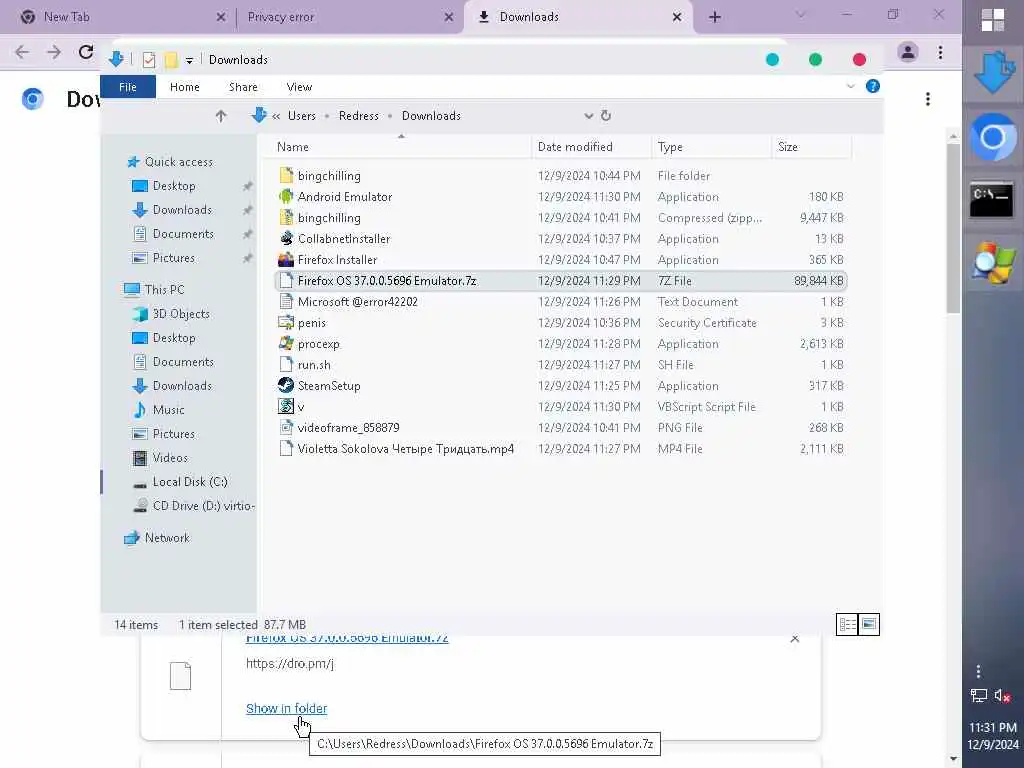
Task: Select This PC in the navigation pane
Action: tap(155, 289)
